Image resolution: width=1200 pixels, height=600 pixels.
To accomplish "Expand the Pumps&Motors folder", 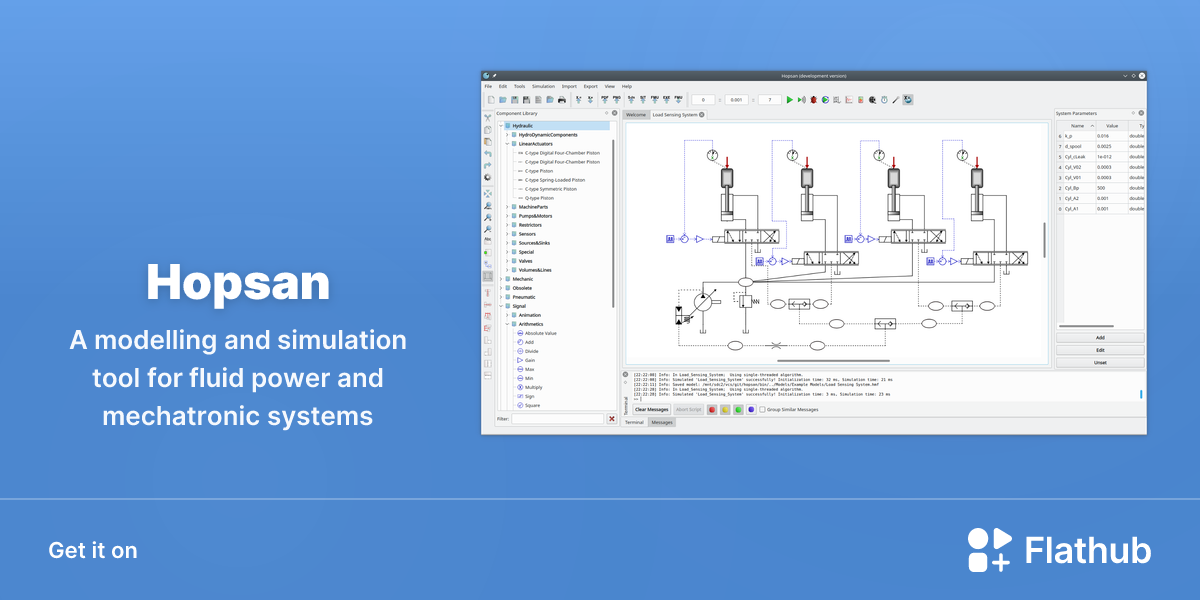I will [507, 216].
